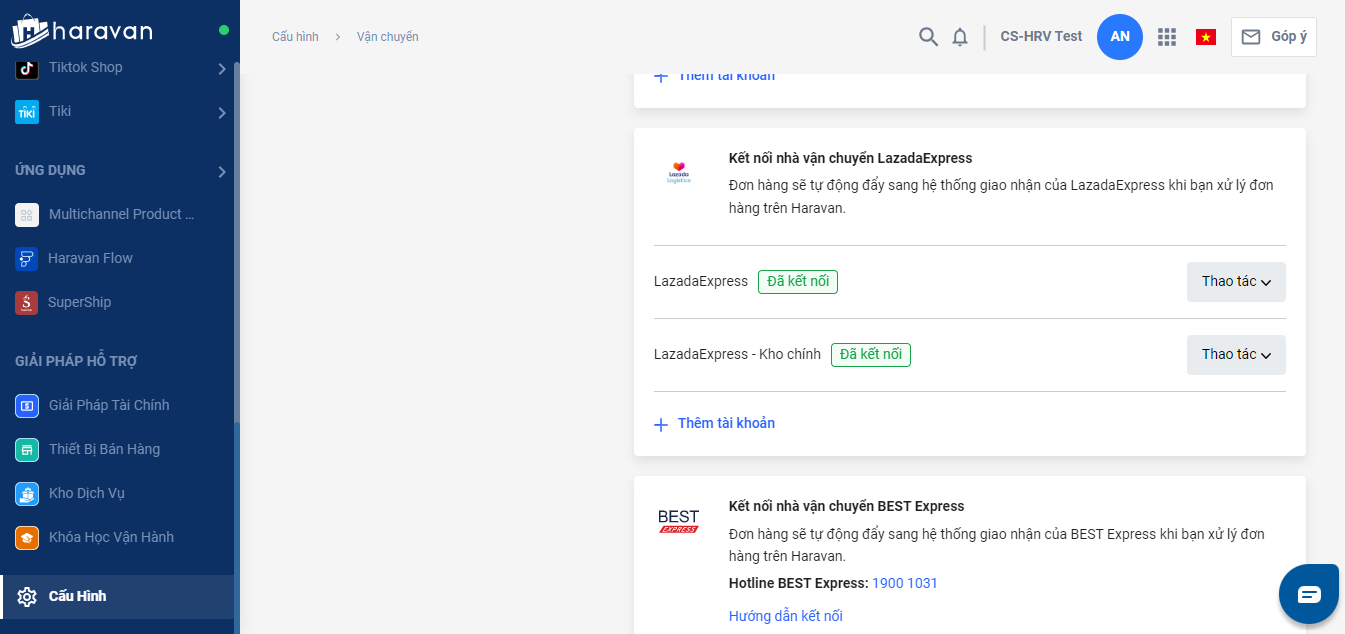Click Thêm tài khoản under LazadaExpress
The width and height of the screenshot is (1345, 634).
pyautogui.click(x=725, y=423)
